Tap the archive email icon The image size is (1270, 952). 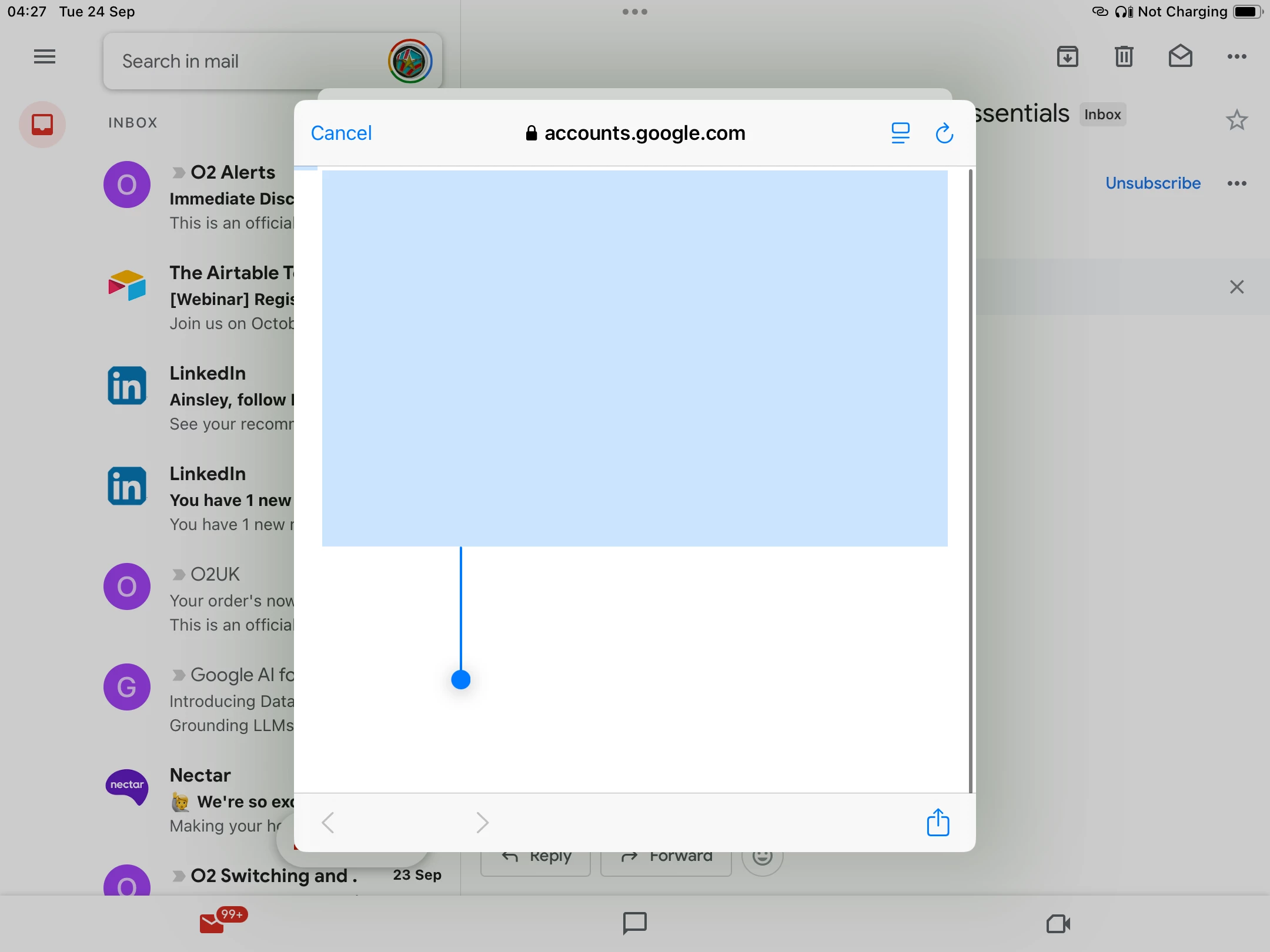[x=1067, y=57]
